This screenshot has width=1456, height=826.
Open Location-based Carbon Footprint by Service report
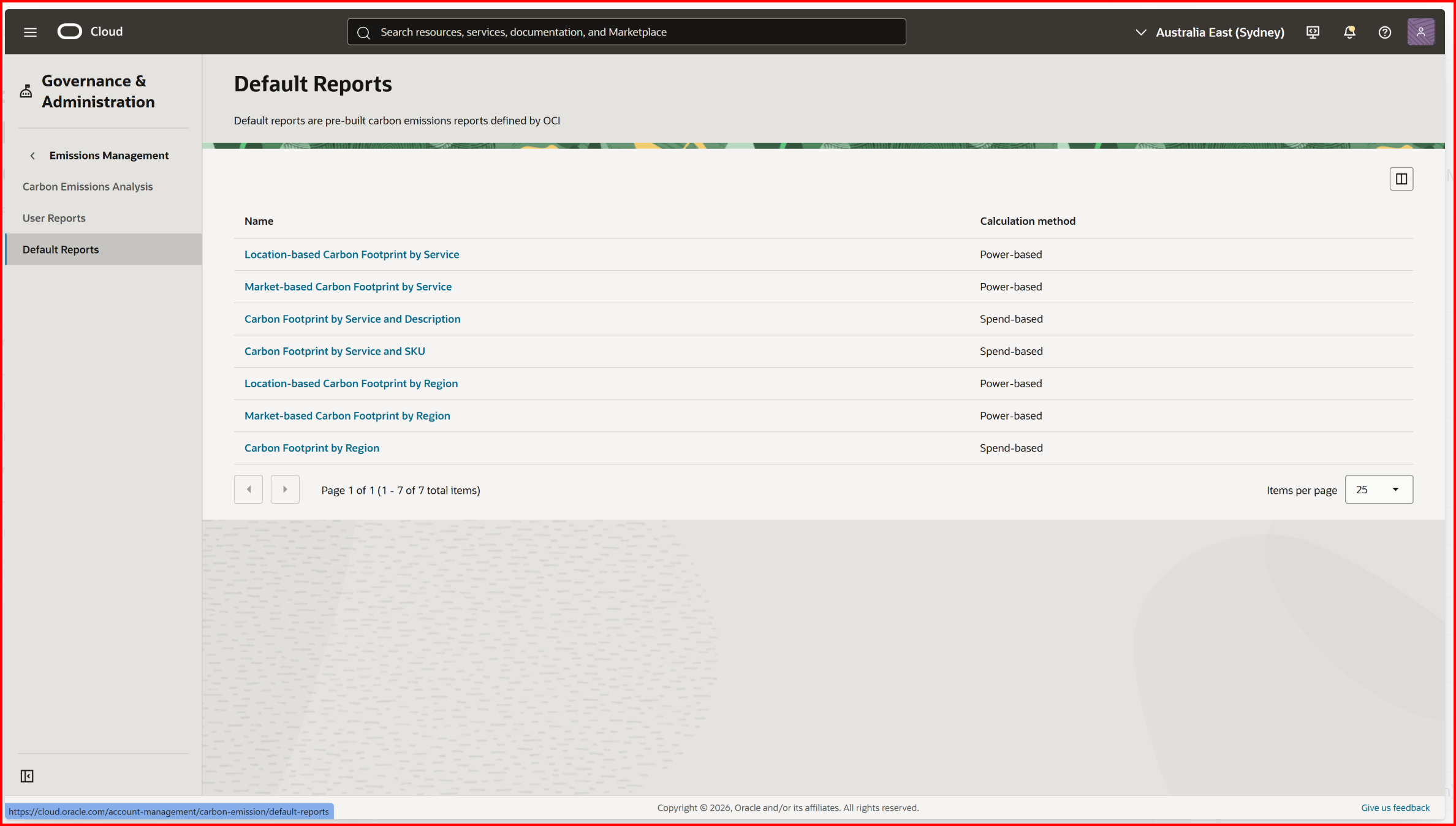[351, 254]
